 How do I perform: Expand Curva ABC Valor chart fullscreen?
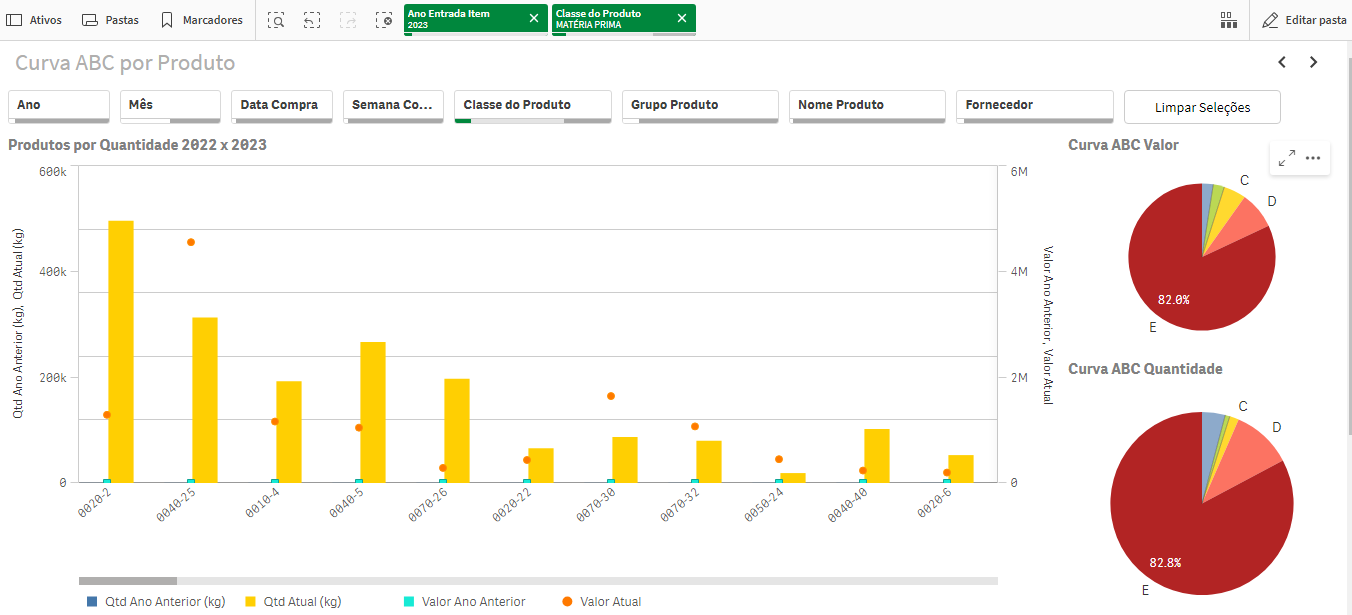1287,157
